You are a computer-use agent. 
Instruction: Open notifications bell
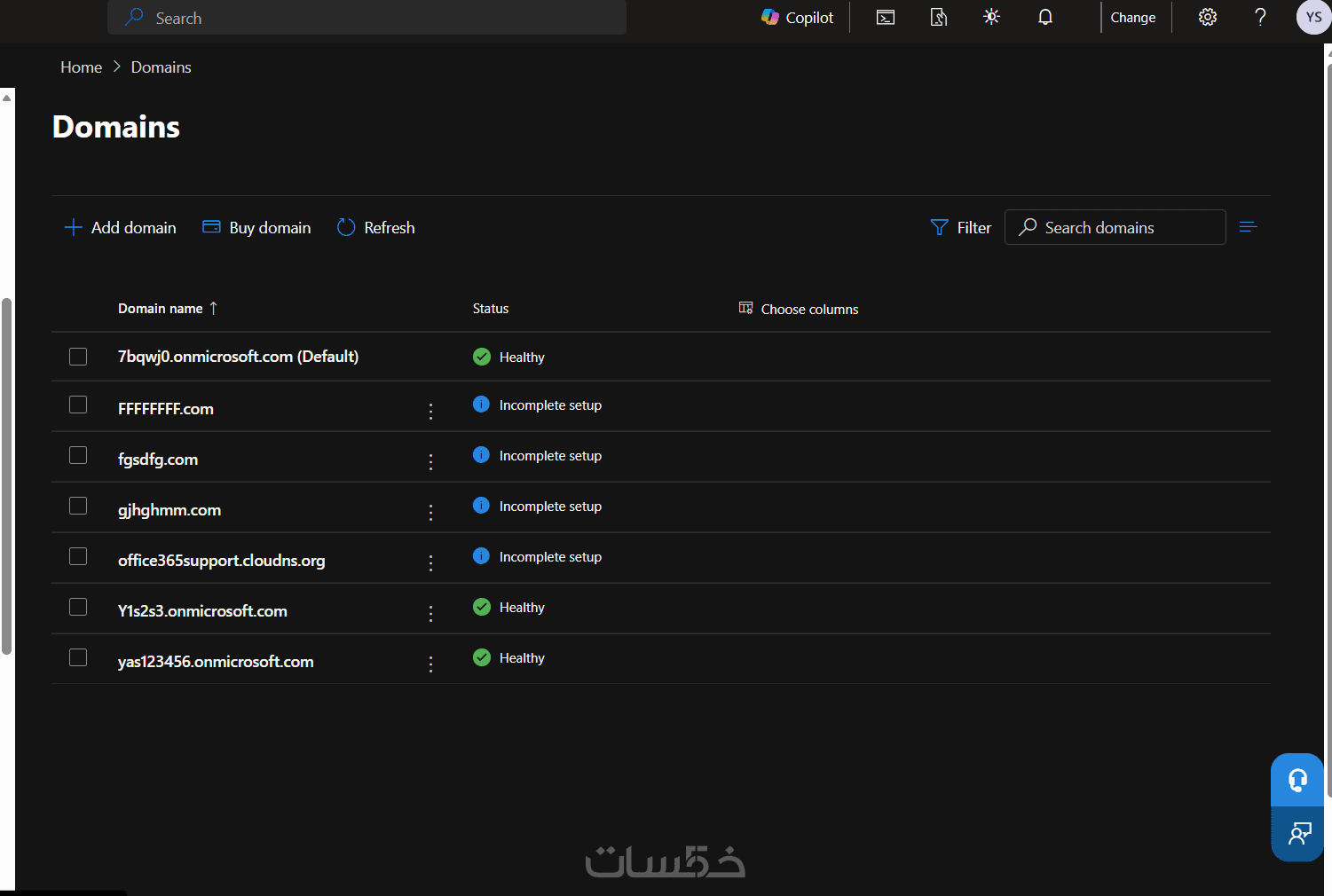[x=1045, y=17]
